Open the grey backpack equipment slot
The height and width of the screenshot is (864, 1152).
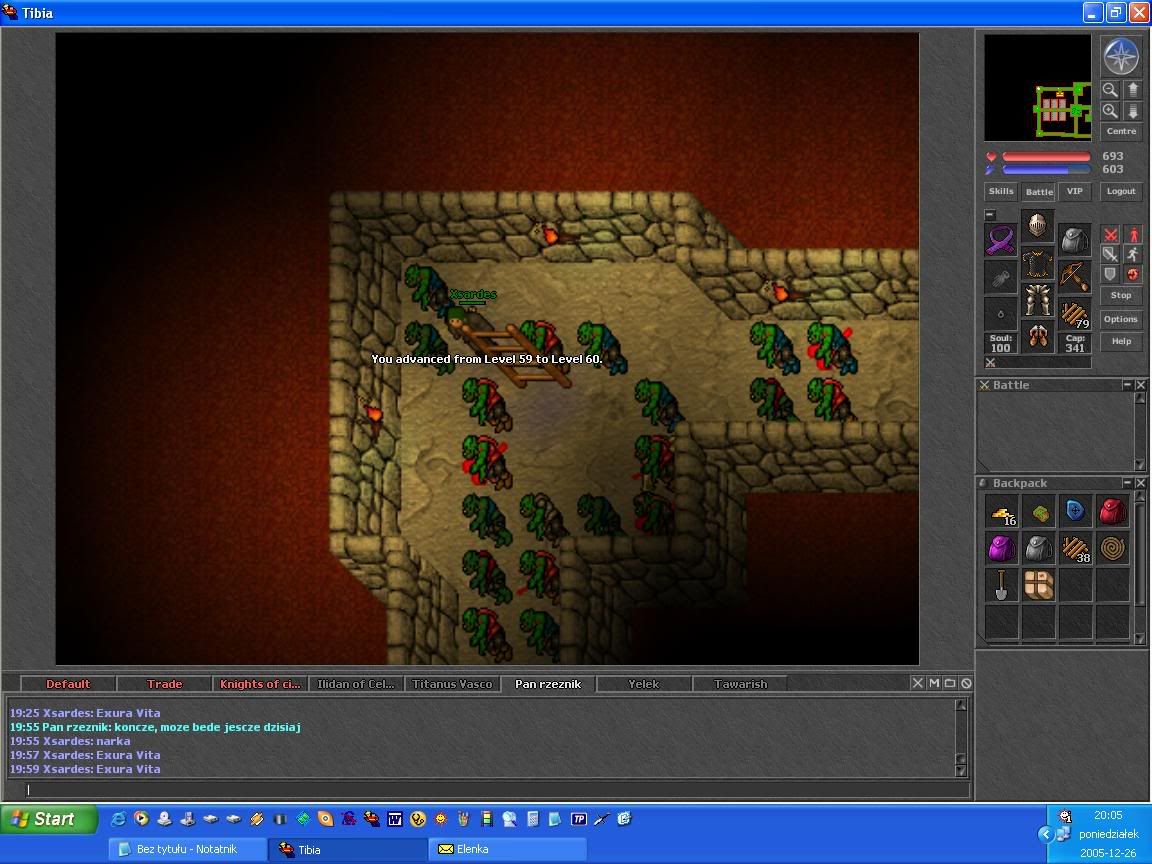pos(1075,240)
